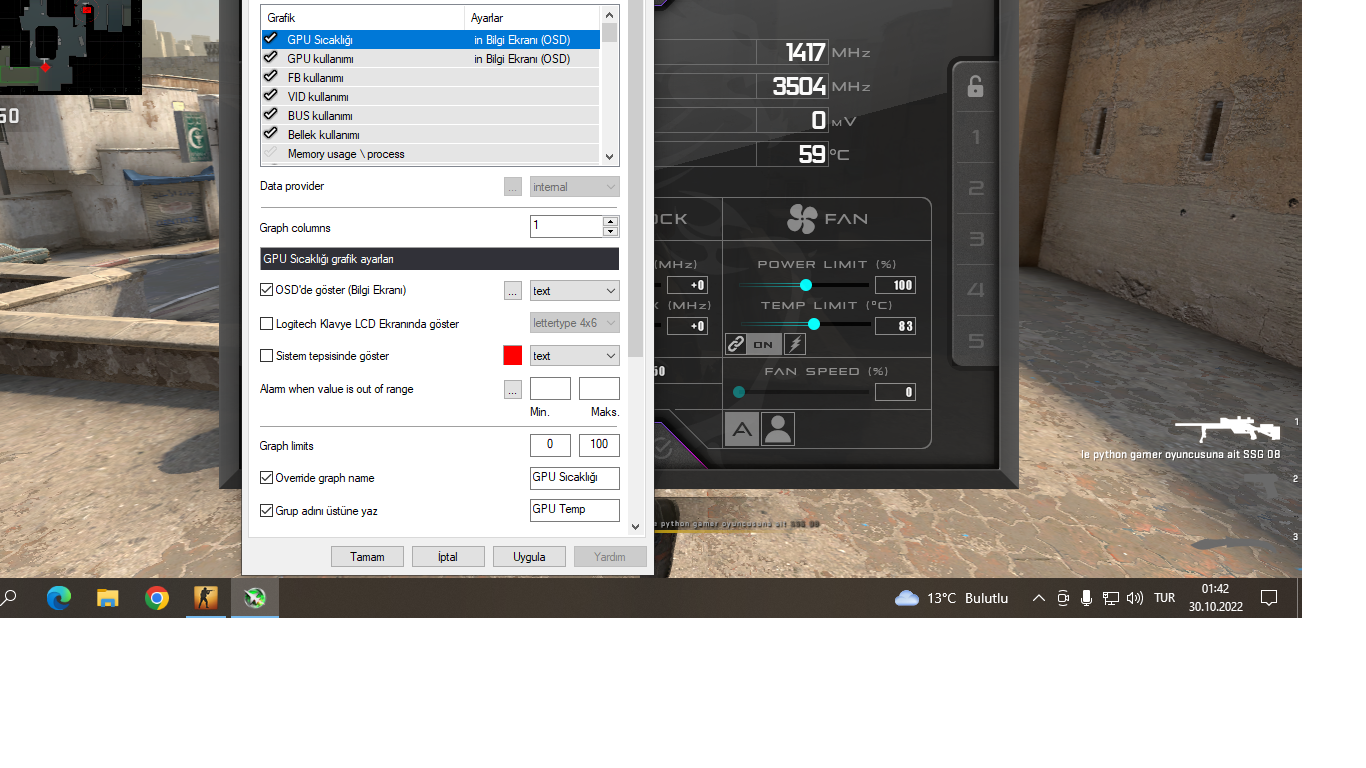This screenshot has height=768, width=1366.
Task: Click the Fan Speed slider handle
Action: pos(739,392)
